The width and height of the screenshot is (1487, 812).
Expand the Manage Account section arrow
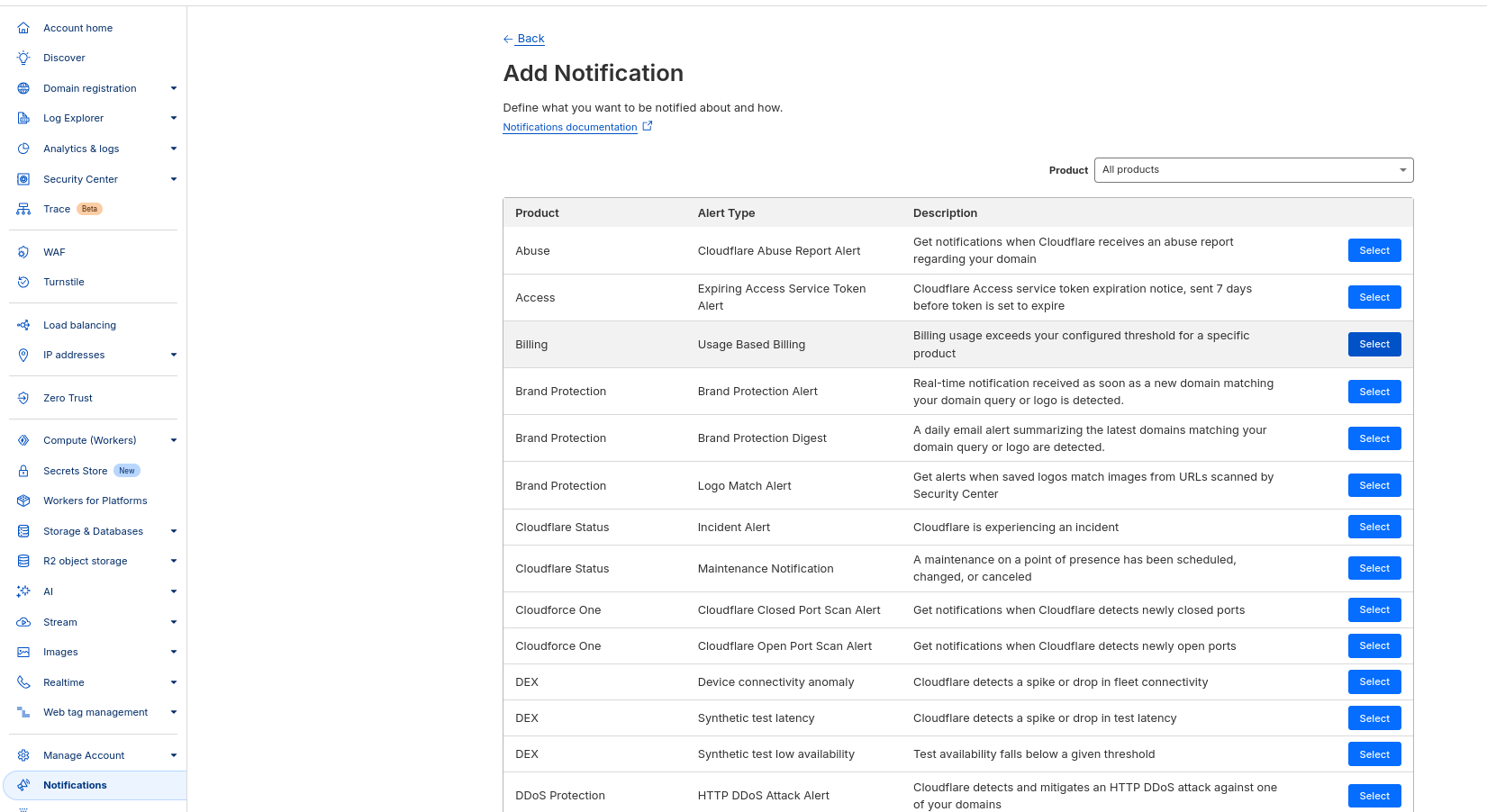(174, 755)
